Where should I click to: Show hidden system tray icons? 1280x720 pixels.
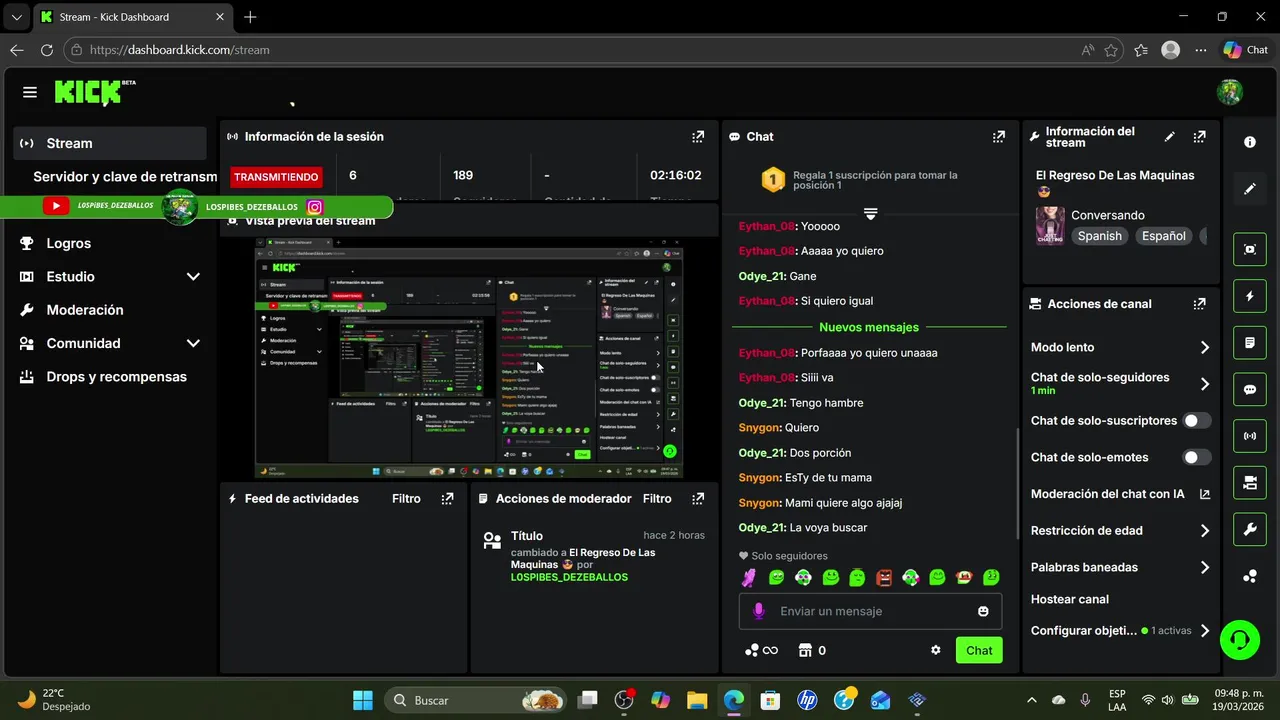pyautogui.click(x=1032, y=700)
